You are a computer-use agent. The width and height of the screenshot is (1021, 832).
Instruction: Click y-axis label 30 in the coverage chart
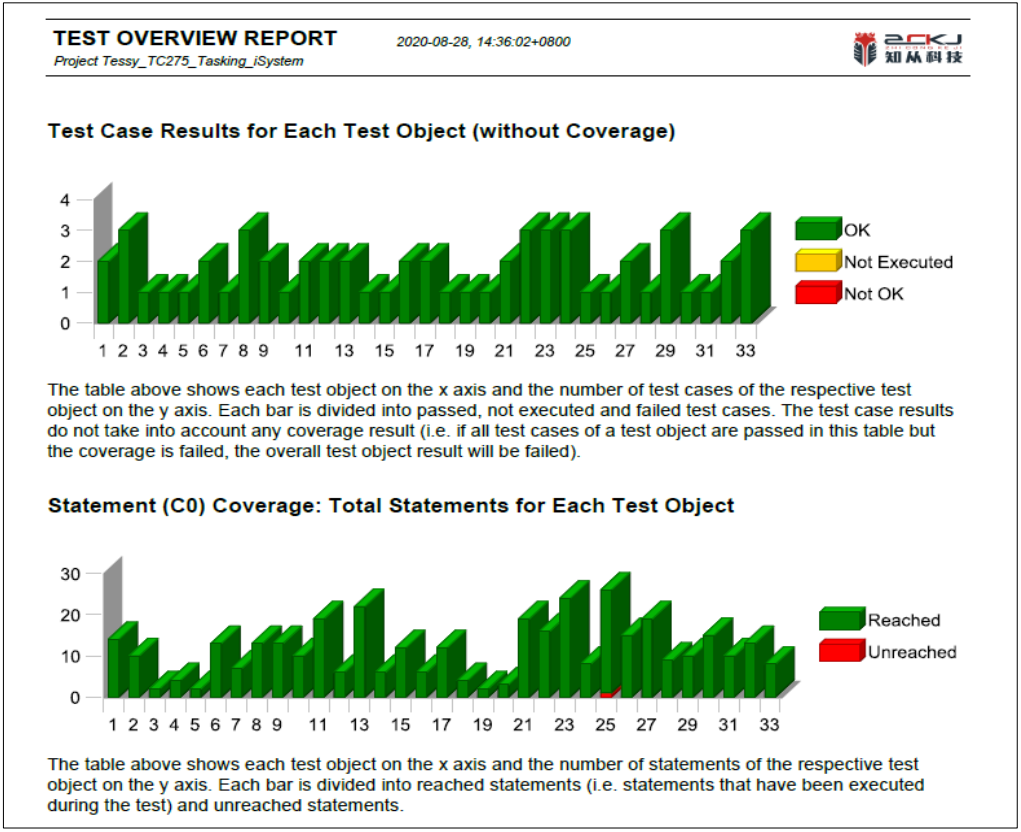click(71, 574)
